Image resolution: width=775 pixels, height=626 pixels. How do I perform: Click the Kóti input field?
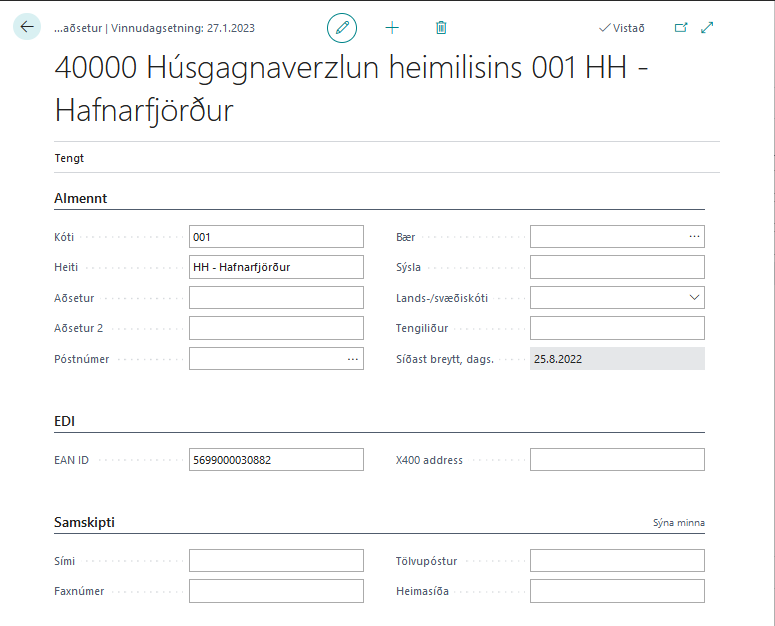click(275, 237)
